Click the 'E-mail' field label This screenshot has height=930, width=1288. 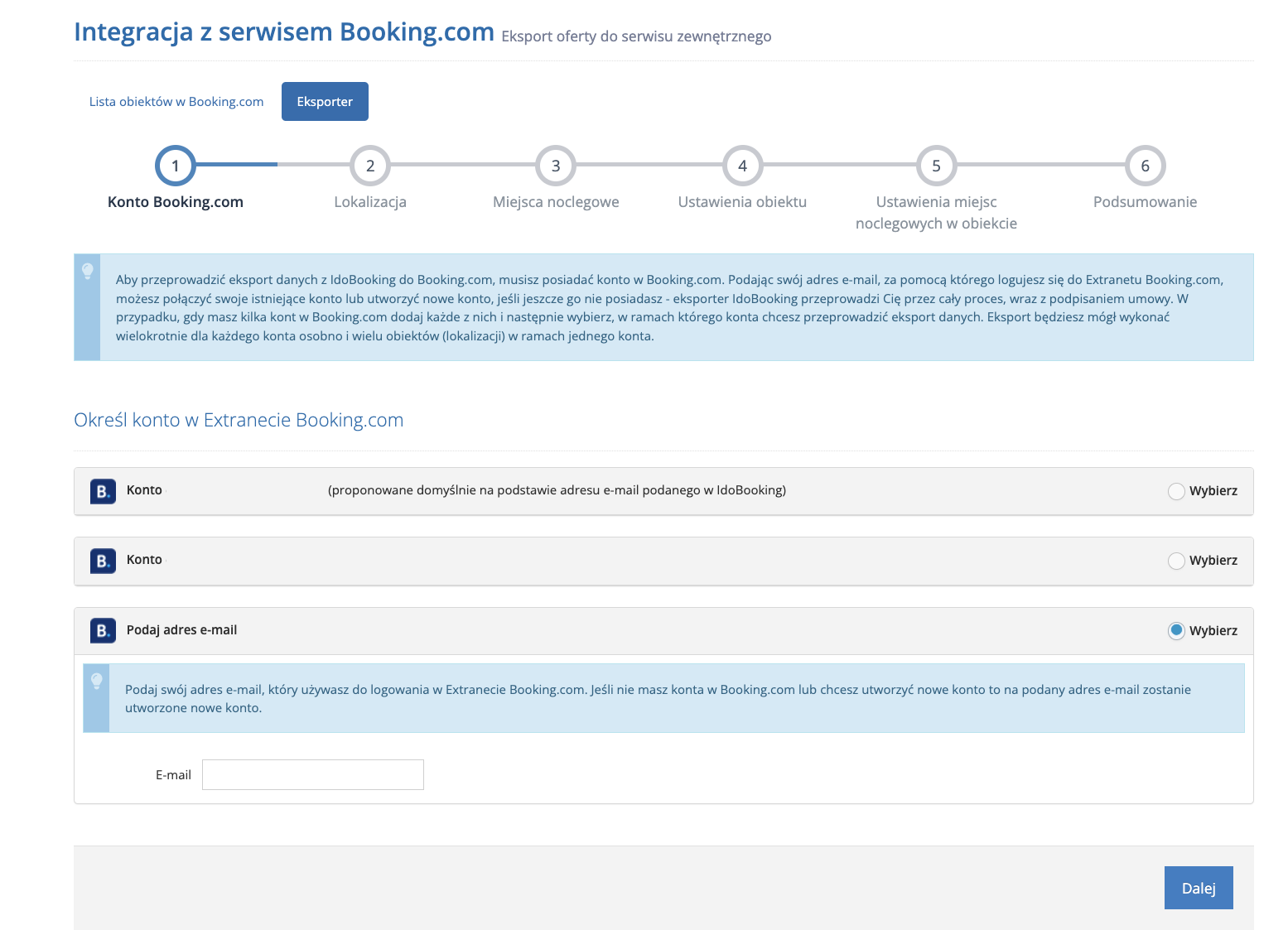point(173,775)
